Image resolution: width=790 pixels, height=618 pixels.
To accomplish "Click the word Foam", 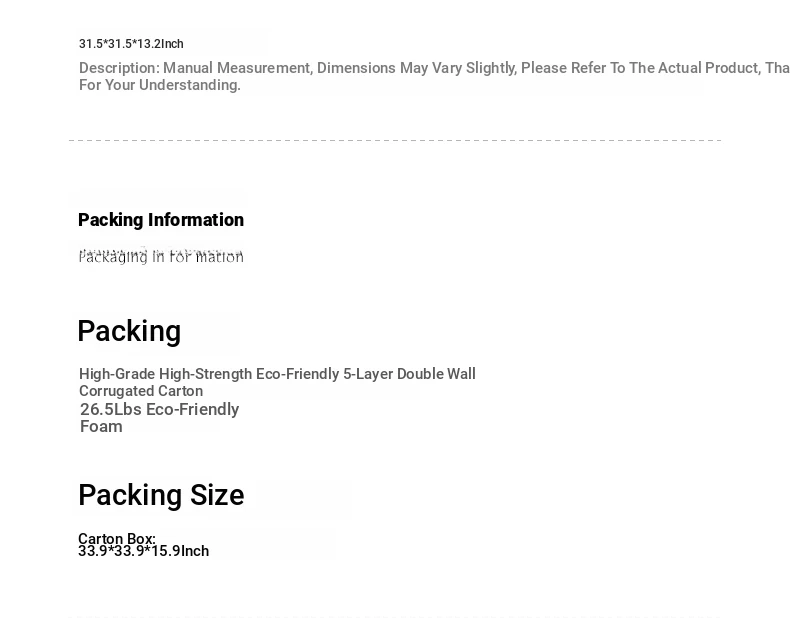I will click(x=101, y=427).
